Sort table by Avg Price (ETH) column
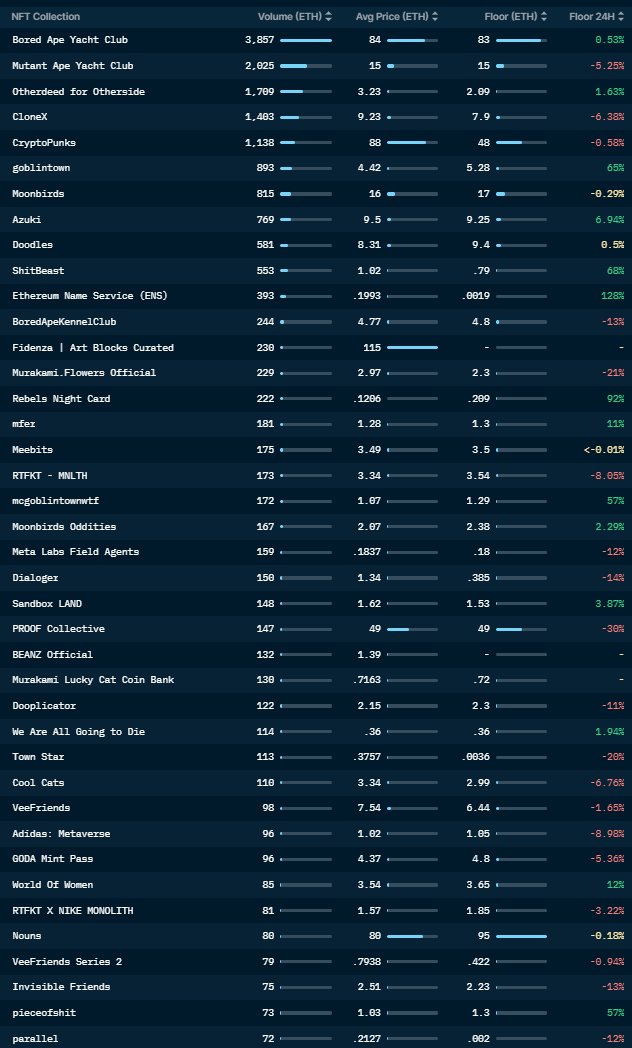 (397, 16)
